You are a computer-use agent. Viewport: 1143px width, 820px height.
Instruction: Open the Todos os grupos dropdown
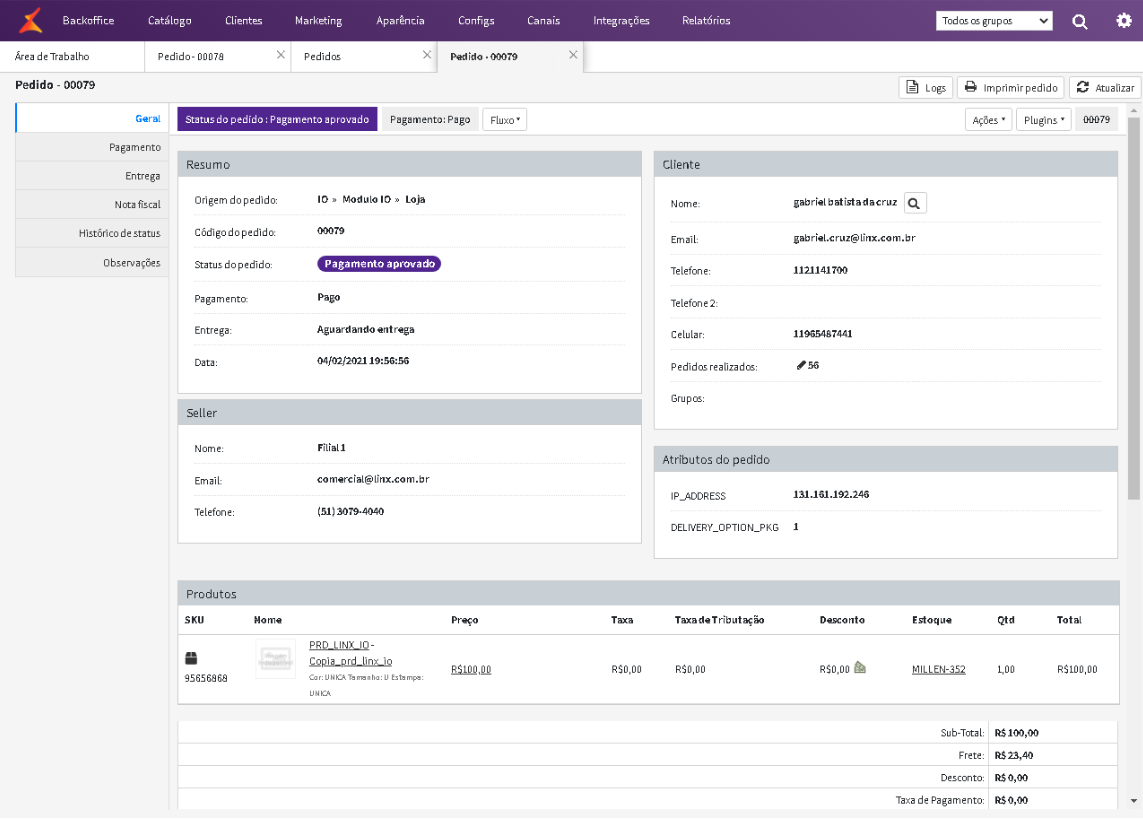tap(994, 21)
